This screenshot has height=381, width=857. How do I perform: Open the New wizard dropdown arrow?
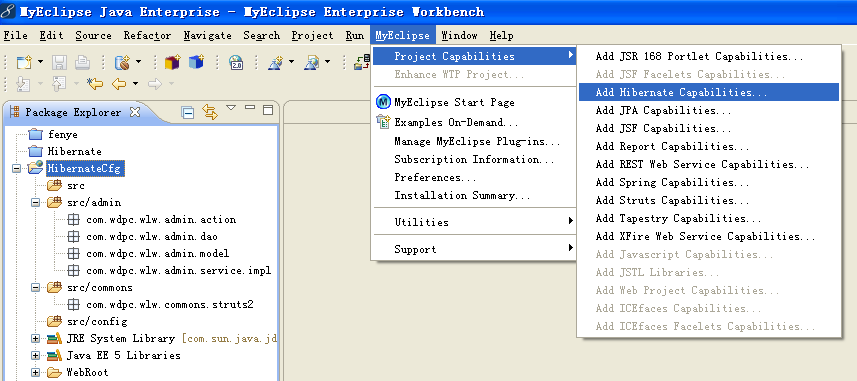40,62
